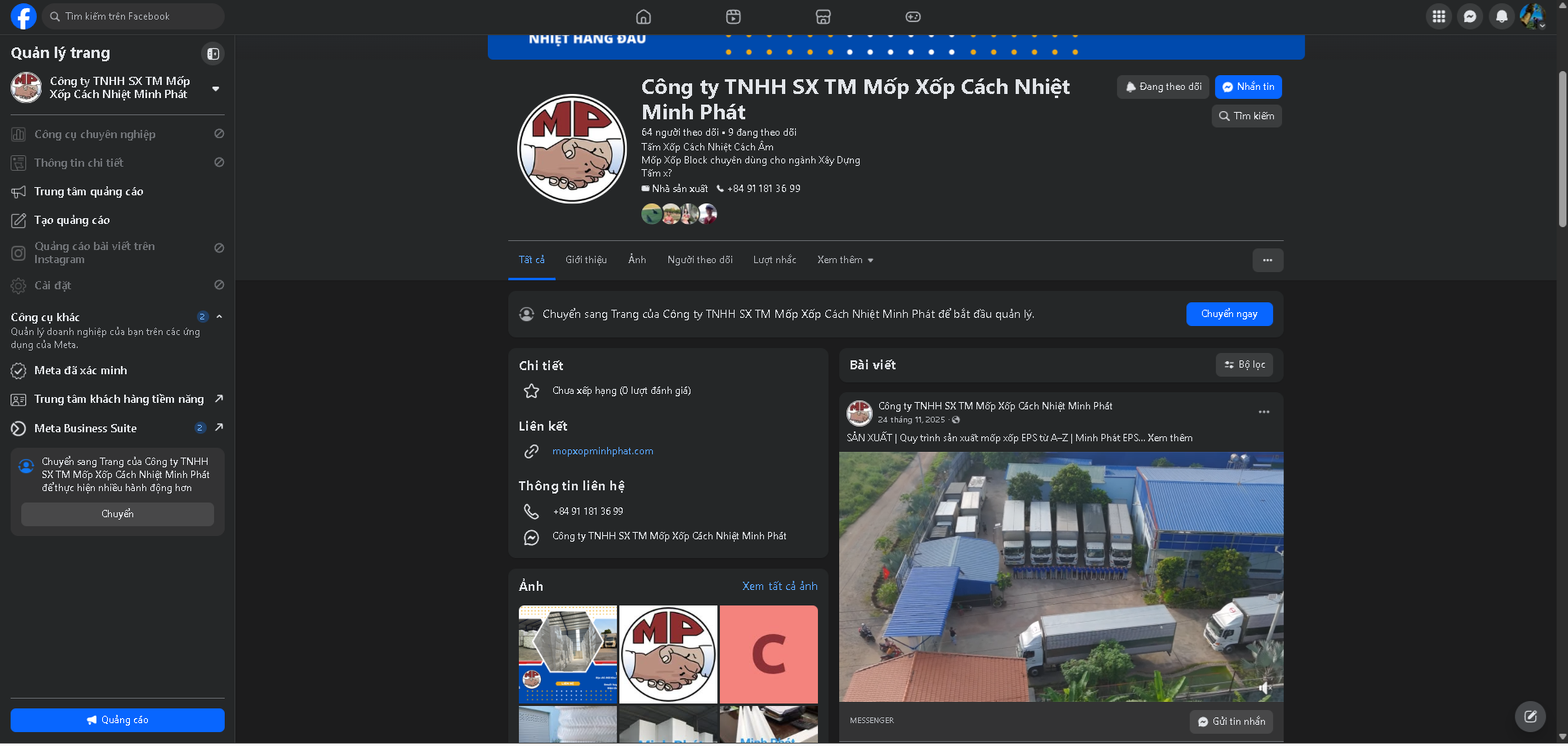
Task: Open the mopxopminhphat.com link
Action: pyautogui.click(x=603, y=451)
